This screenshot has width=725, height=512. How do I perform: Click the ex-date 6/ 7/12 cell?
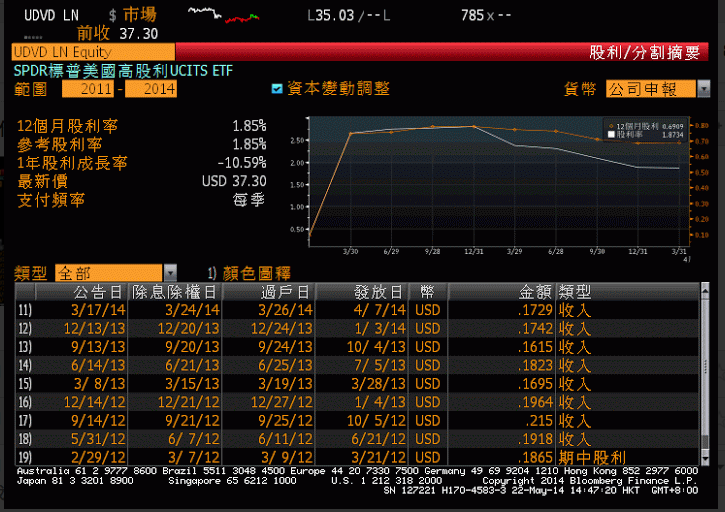coord(193,439)
